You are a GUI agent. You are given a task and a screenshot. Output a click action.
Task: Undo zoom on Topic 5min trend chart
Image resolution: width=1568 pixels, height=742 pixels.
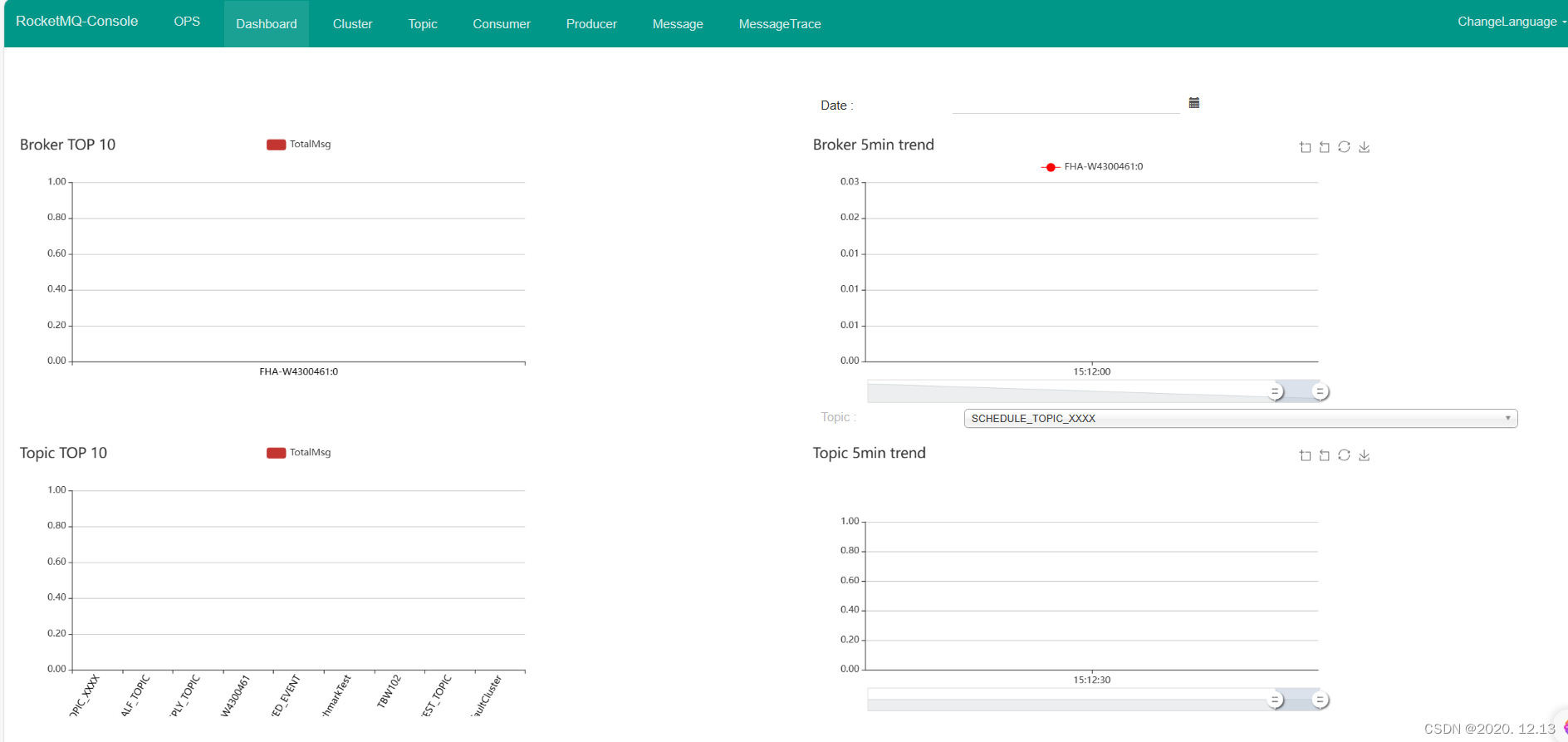point(1325,455)
